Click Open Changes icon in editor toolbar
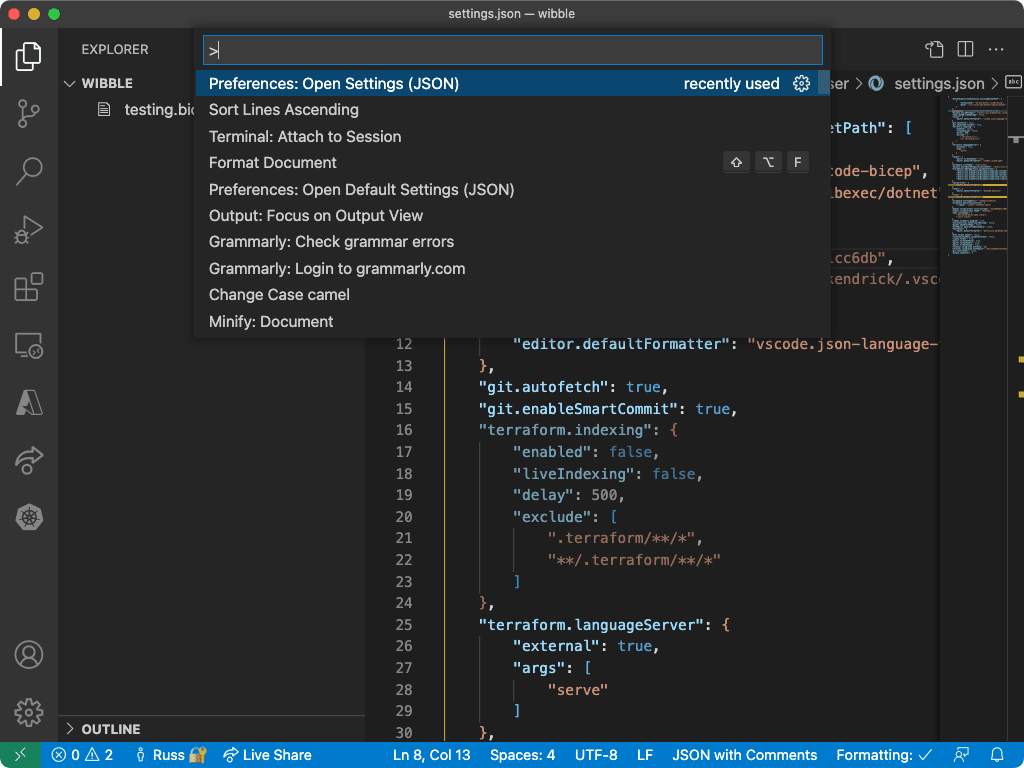This screenshot has height=768, width=1024. click(935, 50)
